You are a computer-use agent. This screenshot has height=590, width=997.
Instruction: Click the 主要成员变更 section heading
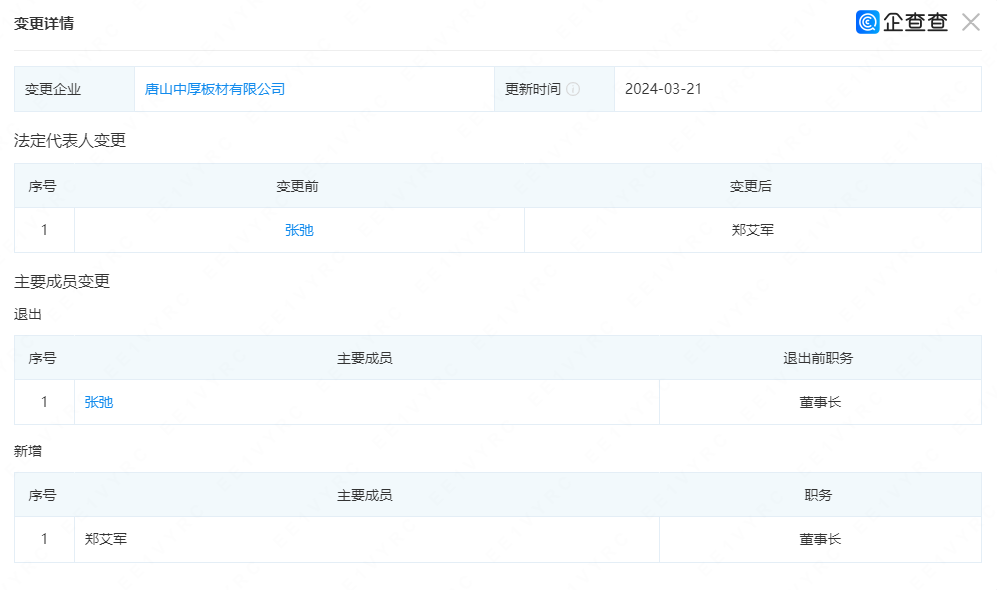click(62, 281)
